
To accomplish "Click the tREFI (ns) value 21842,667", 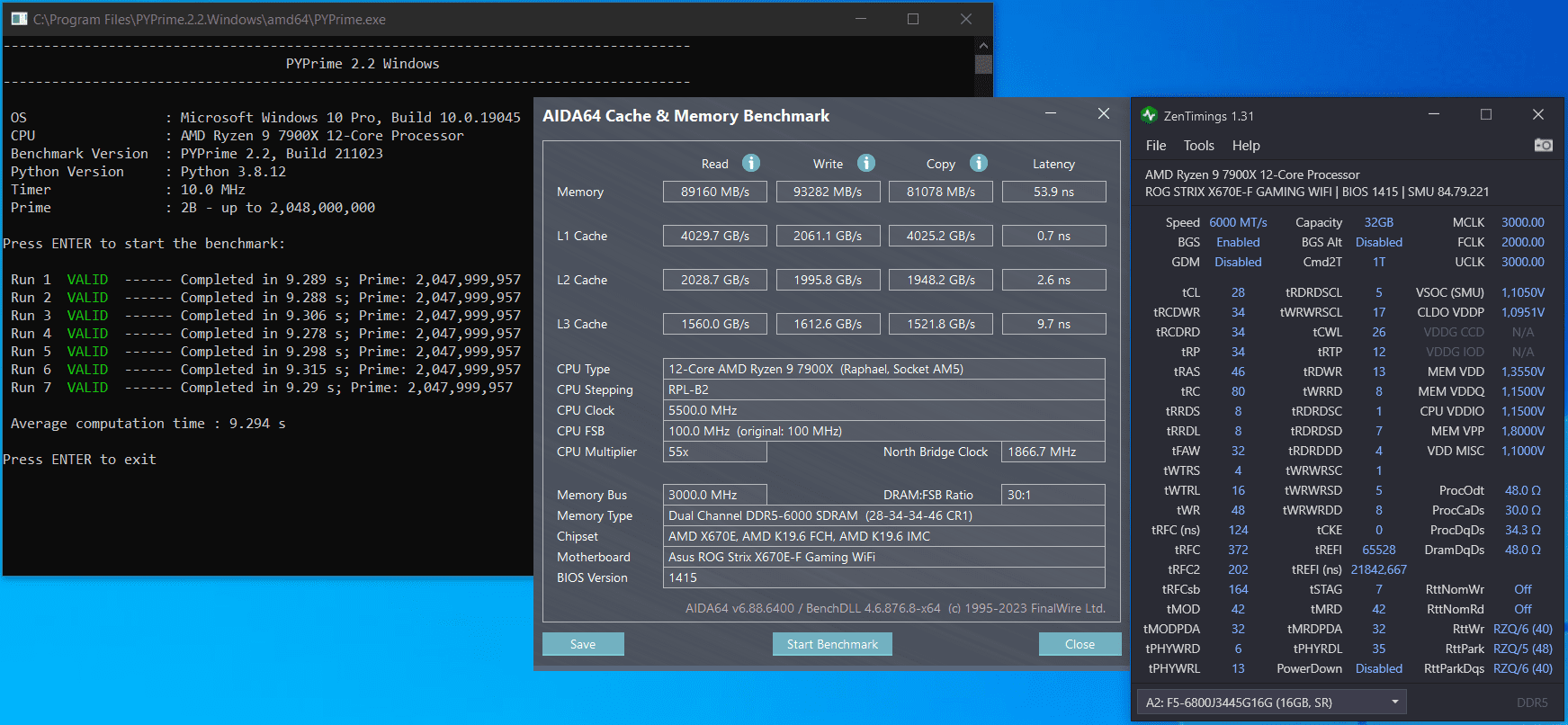I will pos(1378,569).
